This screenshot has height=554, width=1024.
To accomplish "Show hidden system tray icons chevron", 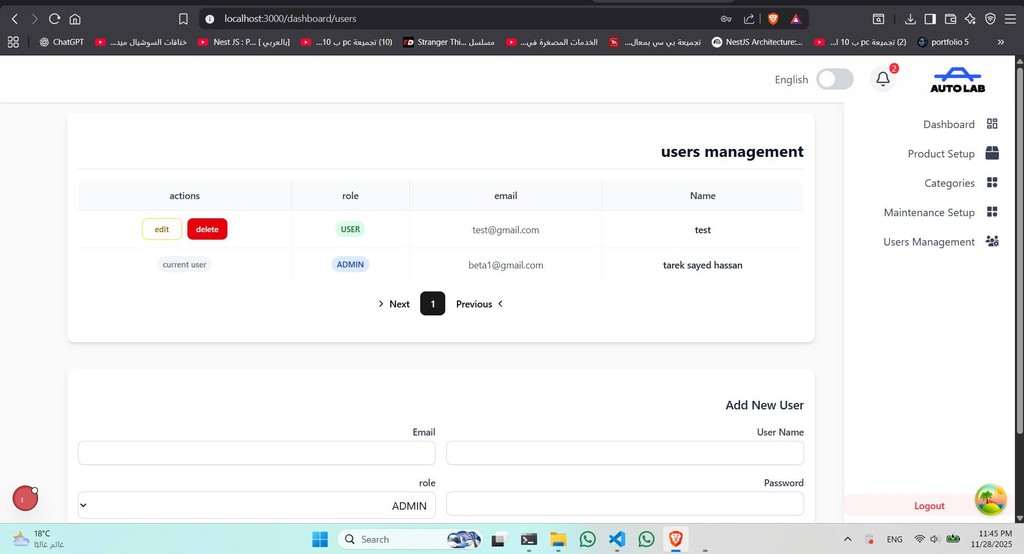I will (x=848, y=539).
